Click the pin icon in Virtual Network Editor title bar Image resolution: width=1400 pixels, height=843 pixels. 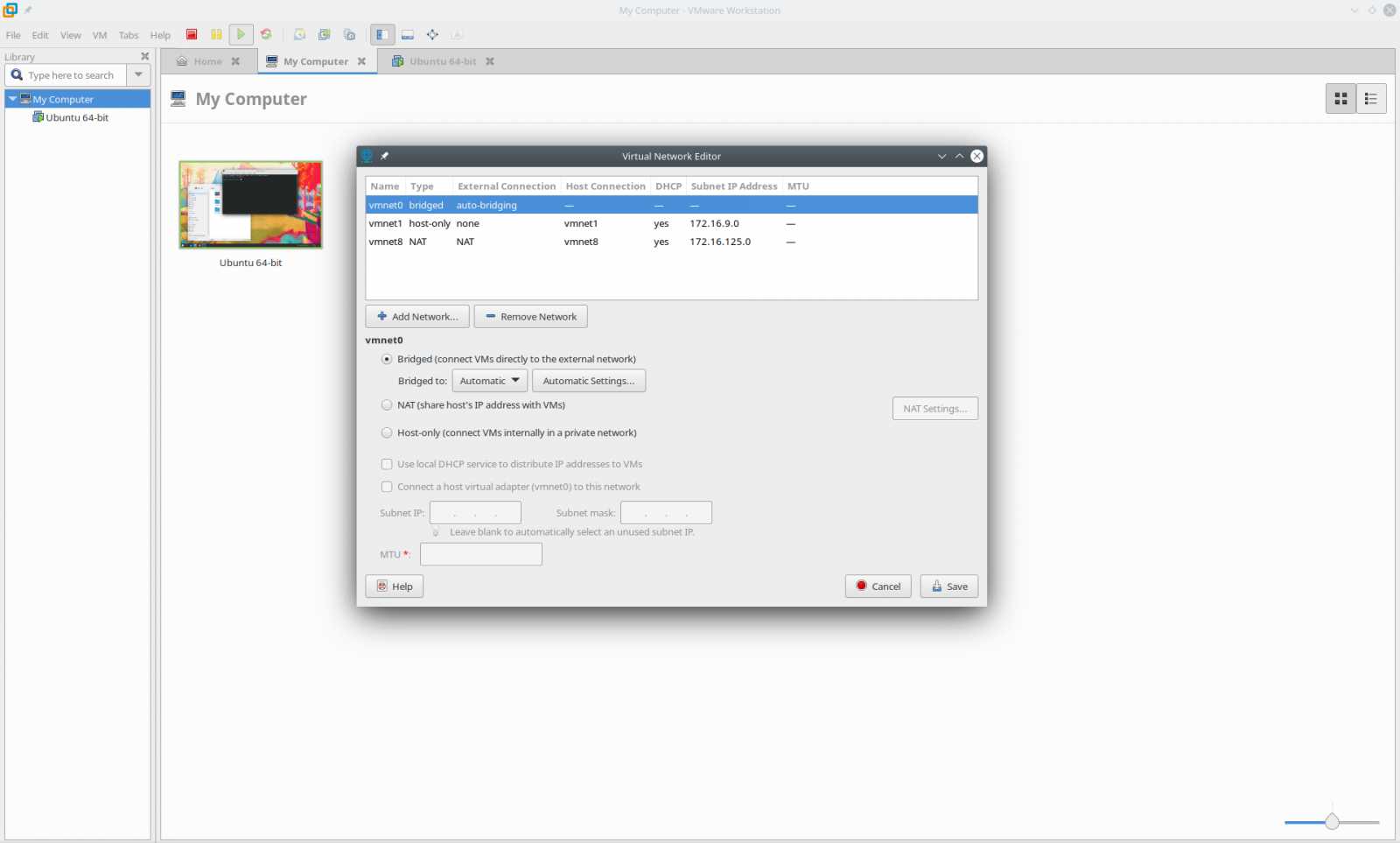pos(384,156)
